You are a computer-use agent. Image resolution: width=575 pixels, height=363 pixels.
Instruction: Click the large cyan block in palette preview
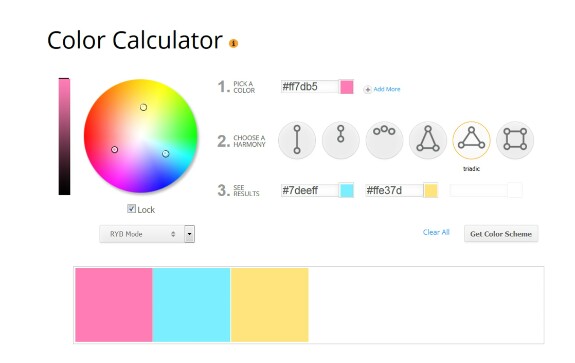tap(191, 305)
